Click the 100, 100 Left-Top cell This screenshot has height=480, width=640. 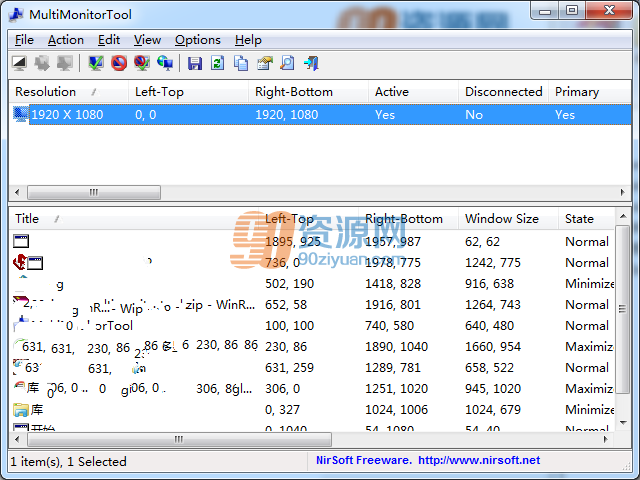[289, 326]
